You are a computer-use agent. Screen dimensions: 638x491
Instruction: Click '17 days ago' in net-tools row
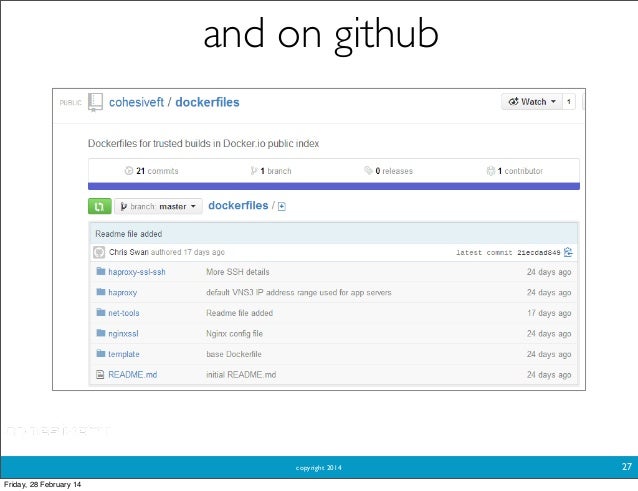click(x=549, y=313)
